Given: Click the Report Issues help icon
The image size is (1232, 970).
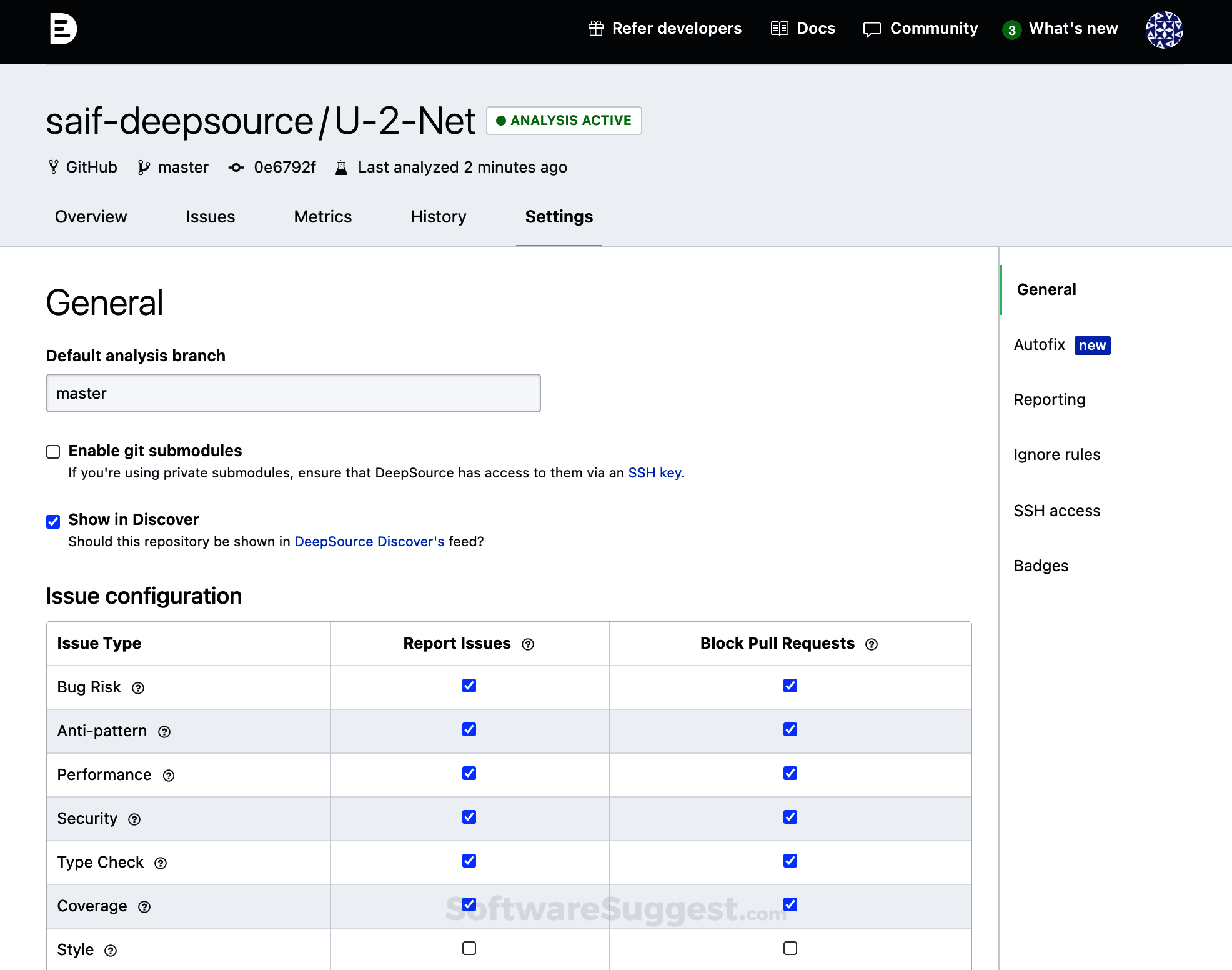Looking at the screenshot, I should pos(528,644).
